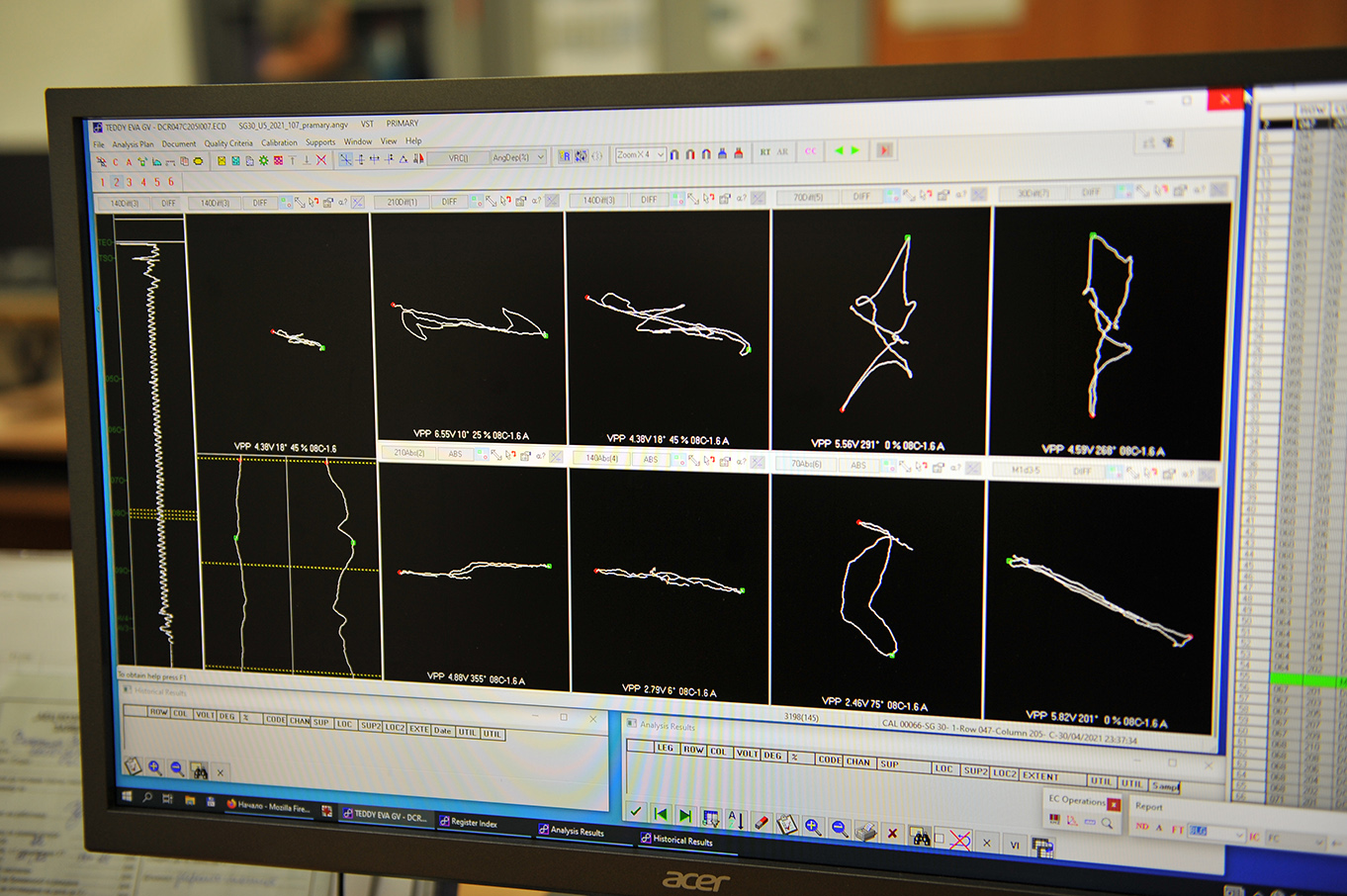Click the zoom in icon in Historical Results
This screenshot has width=1347, height=896.
pos(155,767)
